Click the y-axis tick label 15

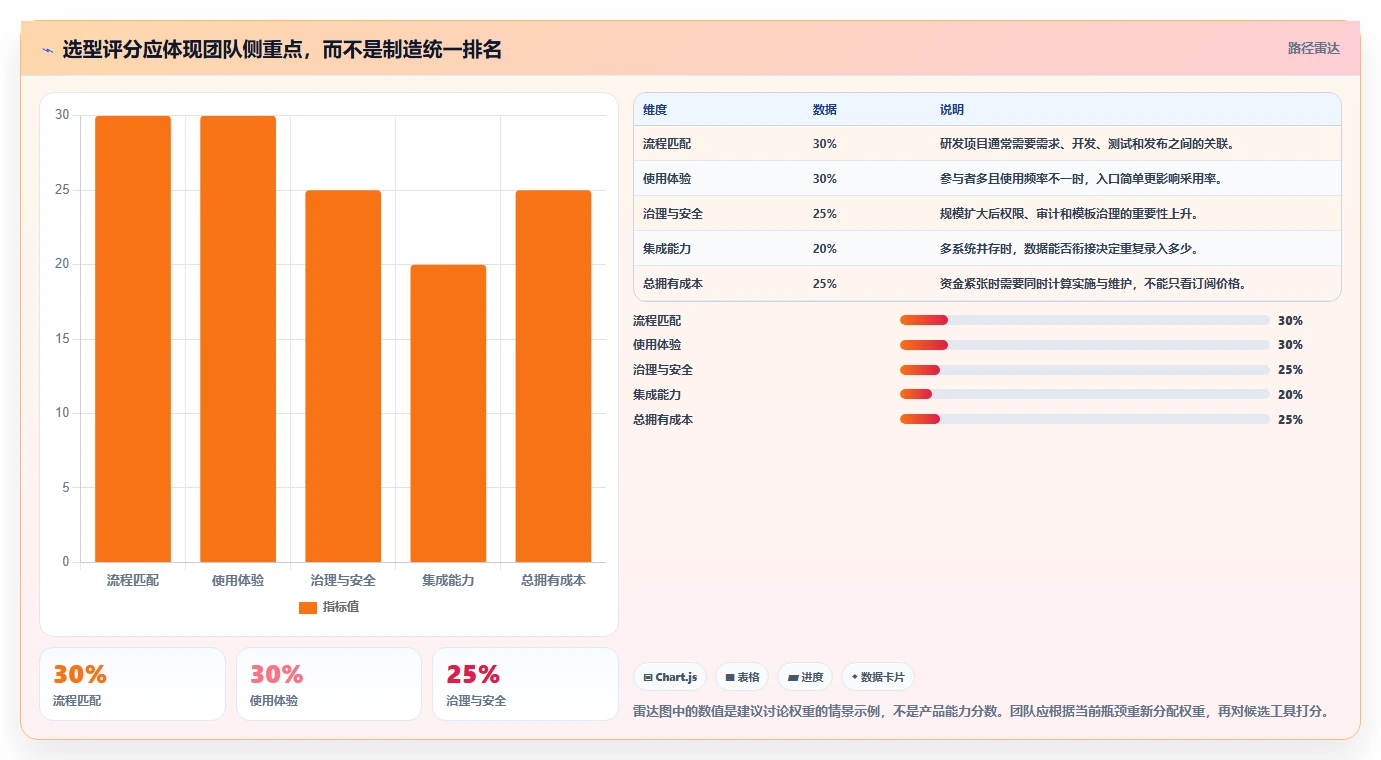point(62,339)
